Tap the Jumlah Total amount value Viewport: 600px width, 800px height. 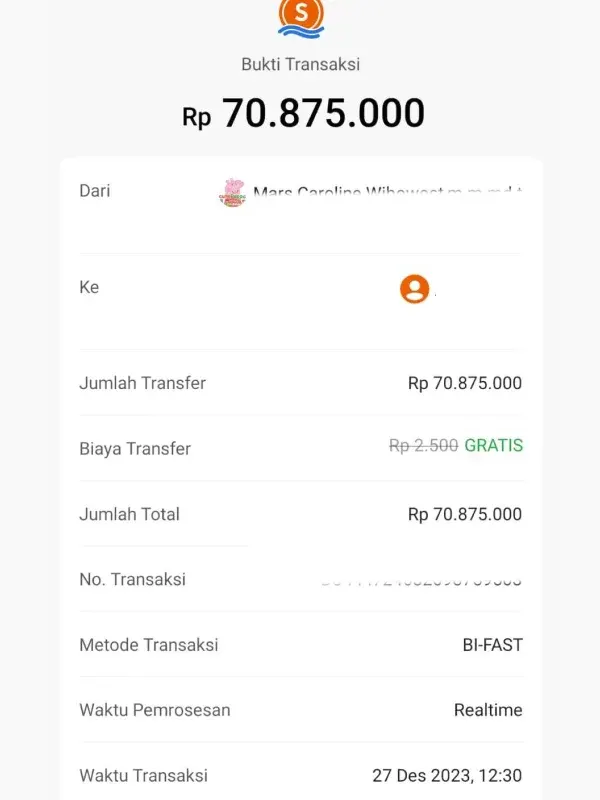click(465, 514)
